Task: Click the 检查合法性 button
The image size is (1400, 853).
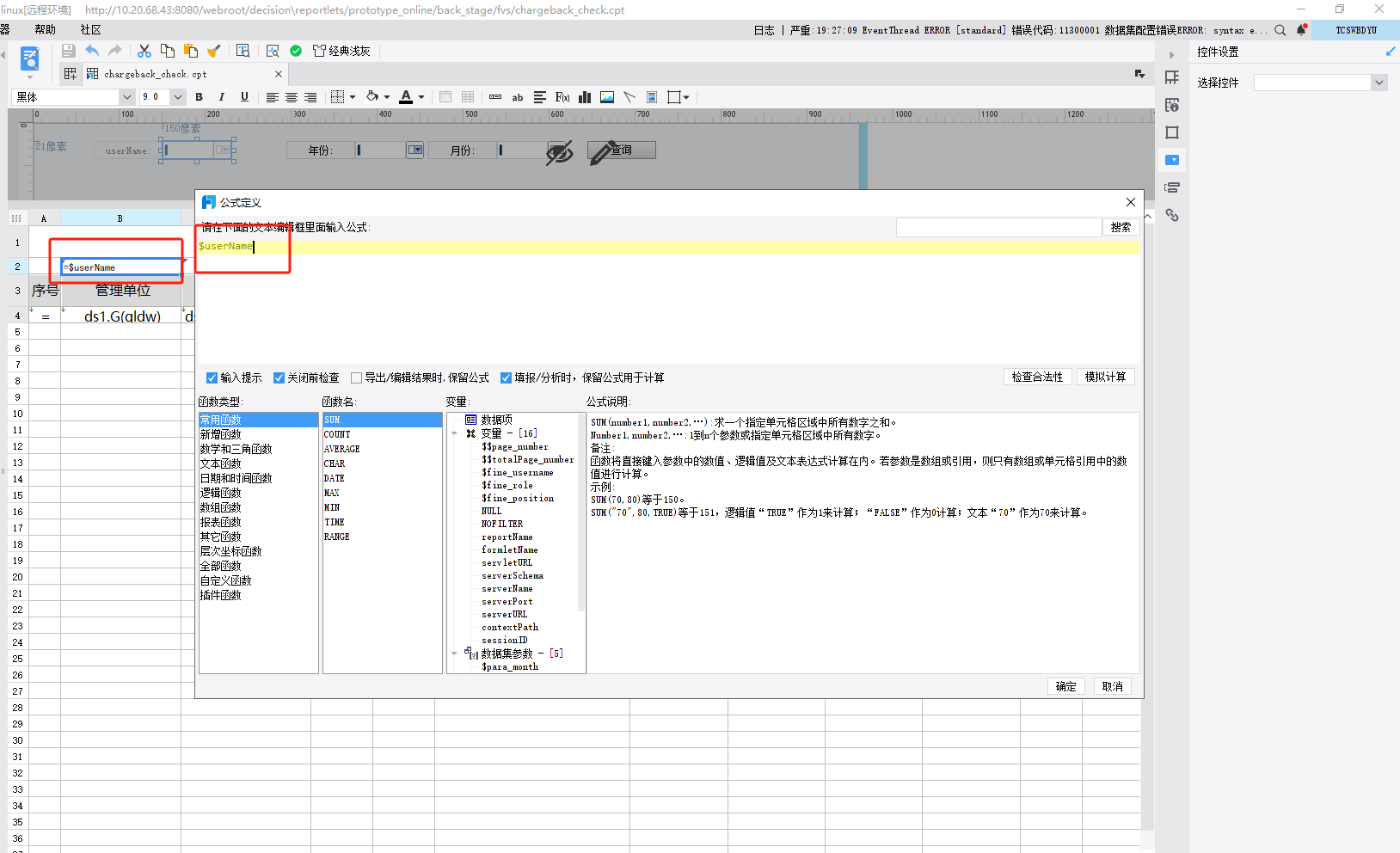Action: (1037, 377)
